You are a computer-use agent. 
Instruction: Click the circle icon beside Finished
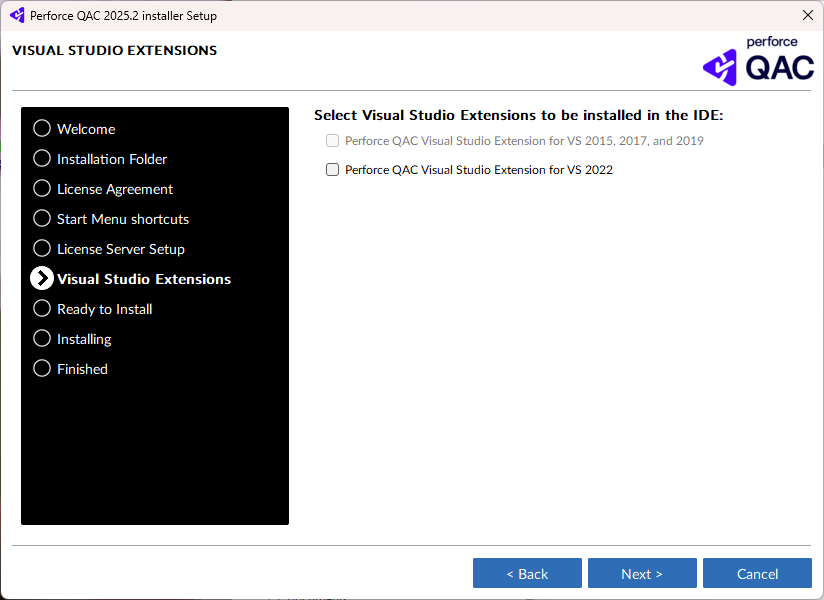click(x=42, y=368)
